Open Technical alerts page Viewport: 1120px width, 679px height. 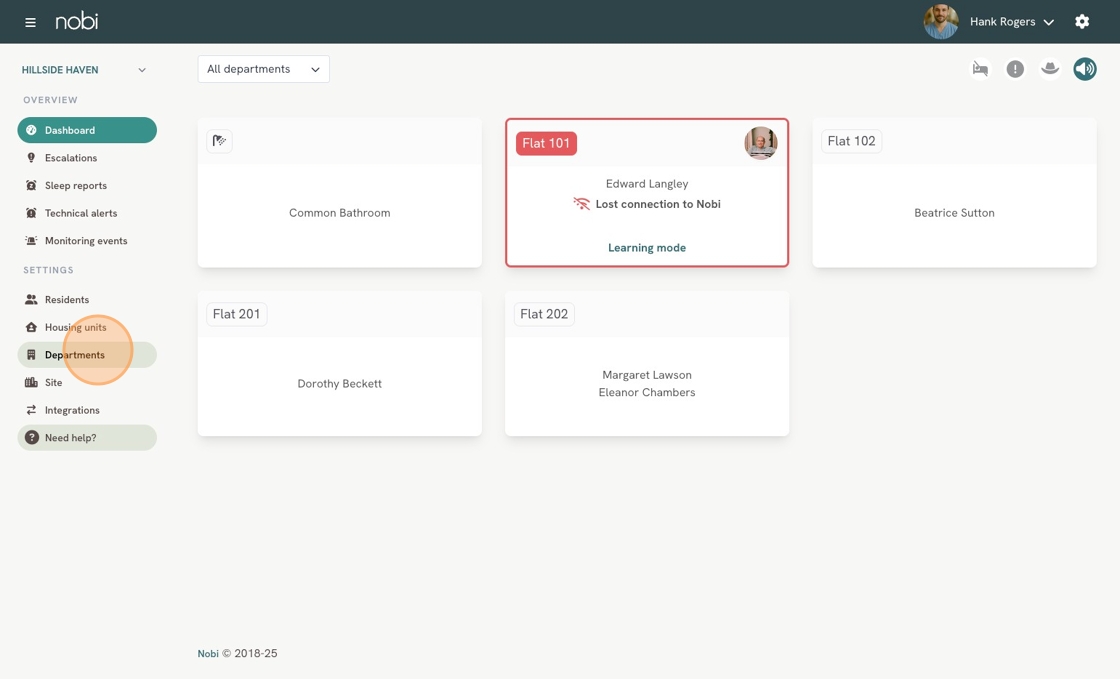[x=87, y=213]
